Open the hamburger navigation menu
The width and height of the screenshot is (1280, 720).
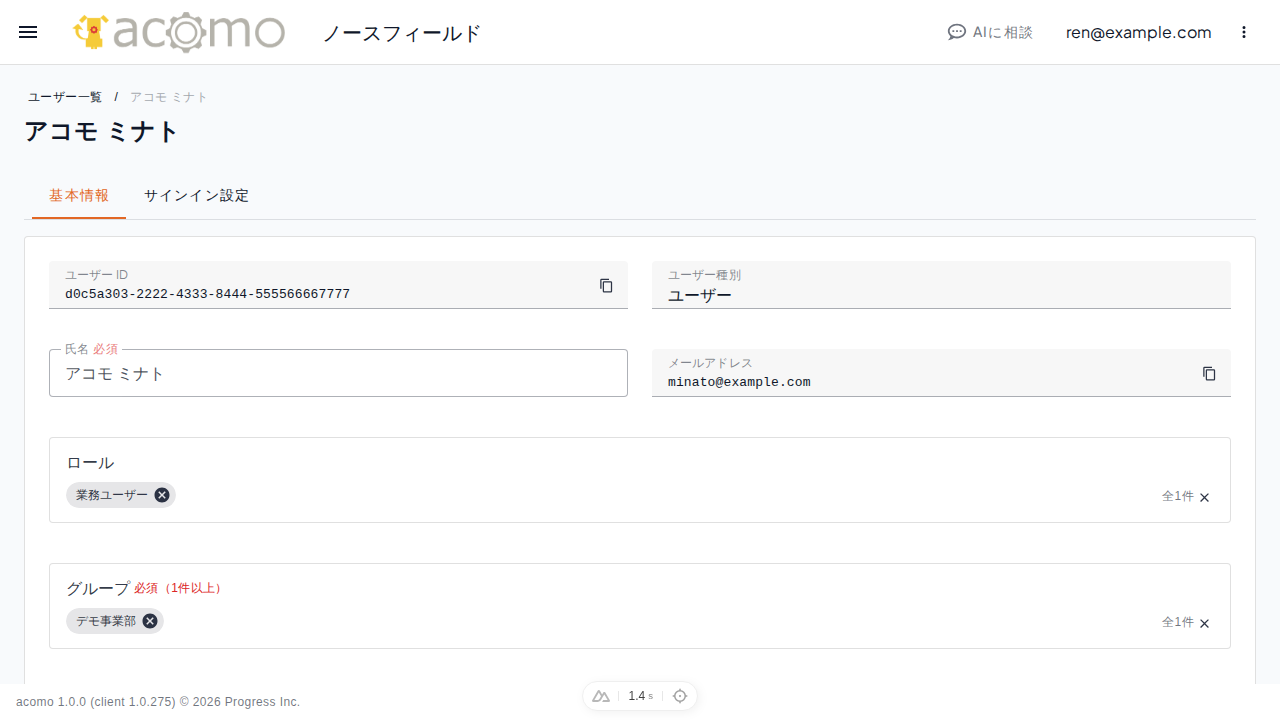pos(28,32)
